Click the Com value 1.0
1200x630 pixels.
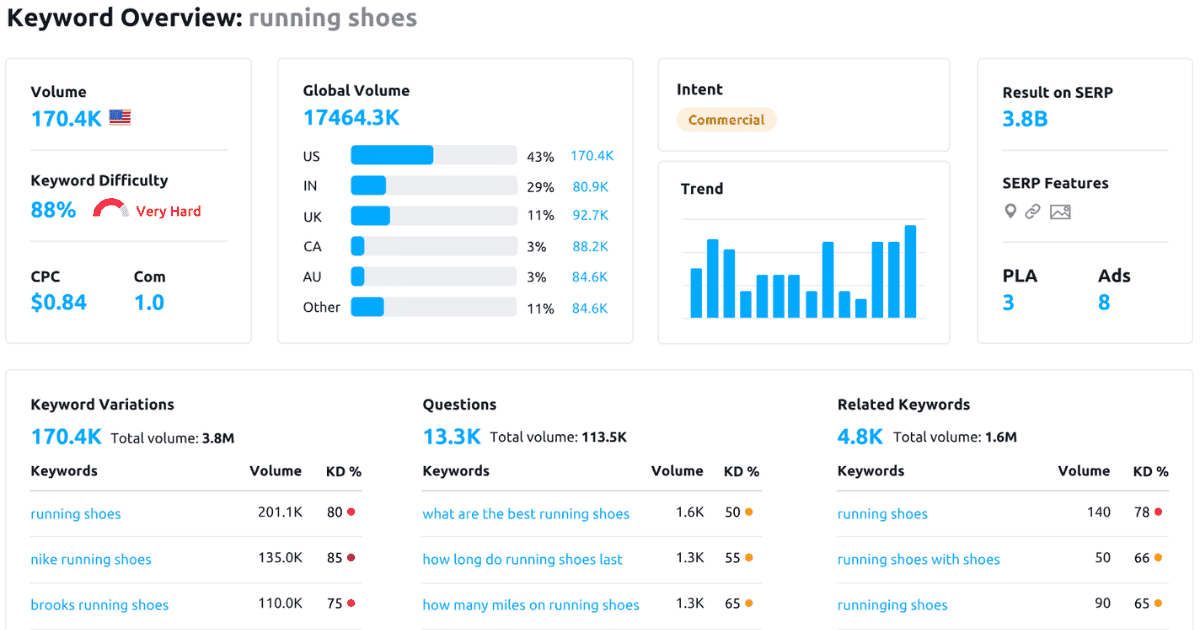point(149,302)
